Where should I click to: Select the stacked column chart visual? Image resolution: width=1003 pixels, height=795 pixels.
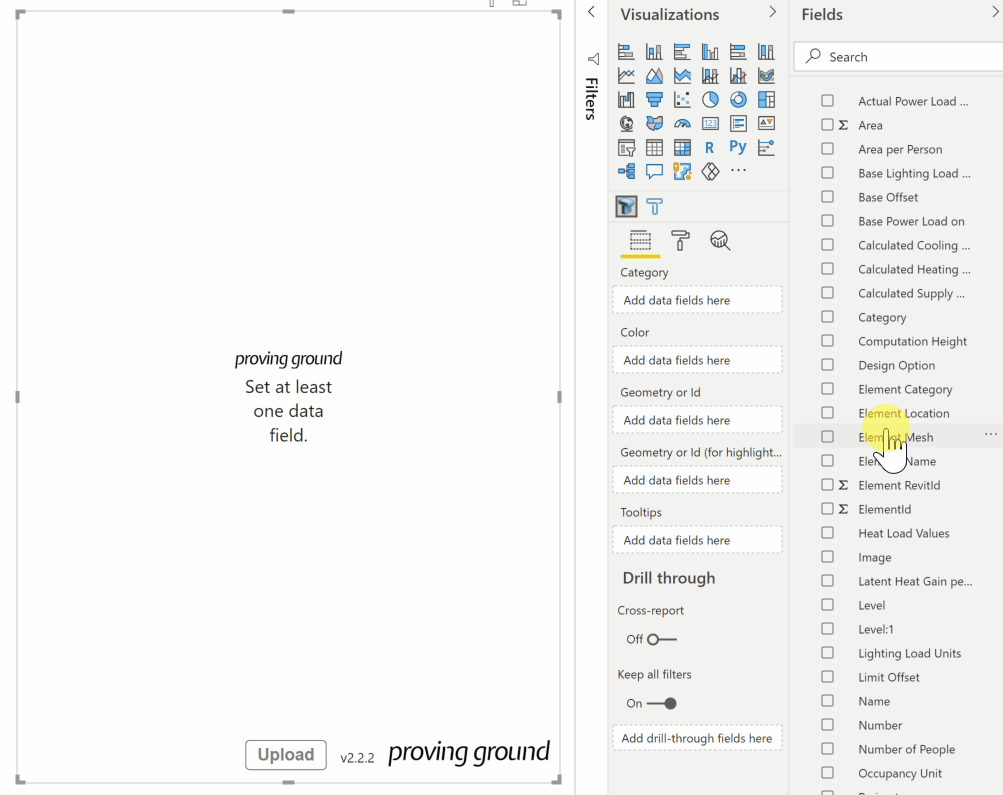click(654, 52)
